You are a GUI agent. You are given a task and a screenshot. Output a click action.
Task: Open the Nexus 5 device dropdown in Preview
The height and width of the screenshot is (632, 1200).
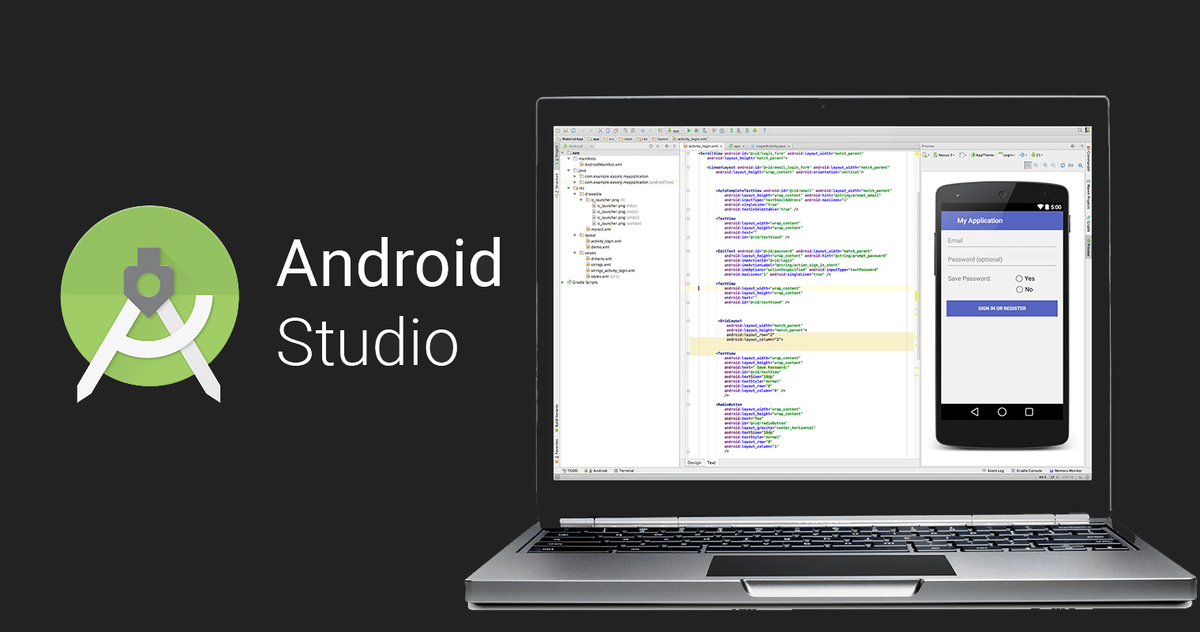[944, 155]
